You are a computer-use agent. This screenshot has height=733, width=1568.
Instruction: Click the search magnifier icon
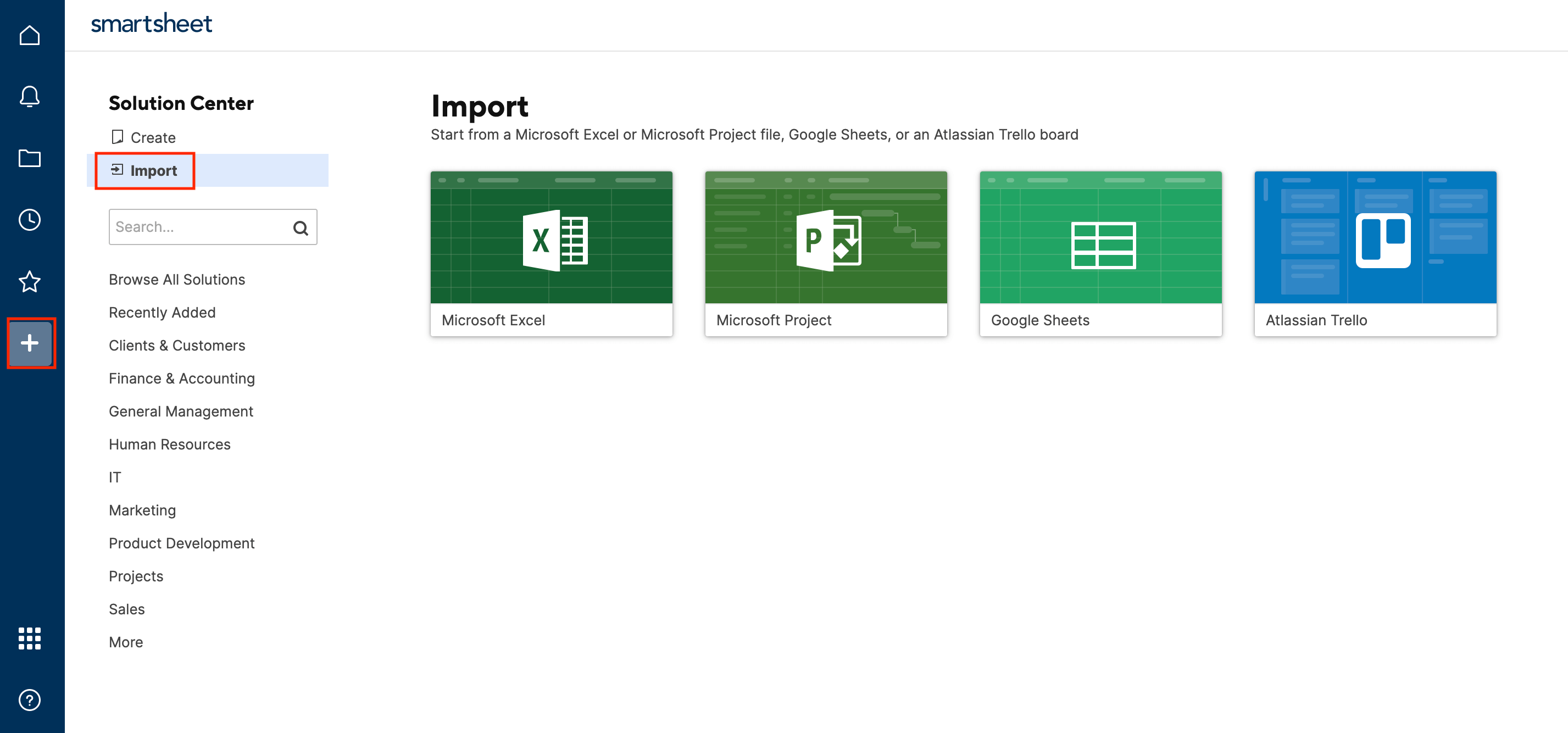(300, 227)
